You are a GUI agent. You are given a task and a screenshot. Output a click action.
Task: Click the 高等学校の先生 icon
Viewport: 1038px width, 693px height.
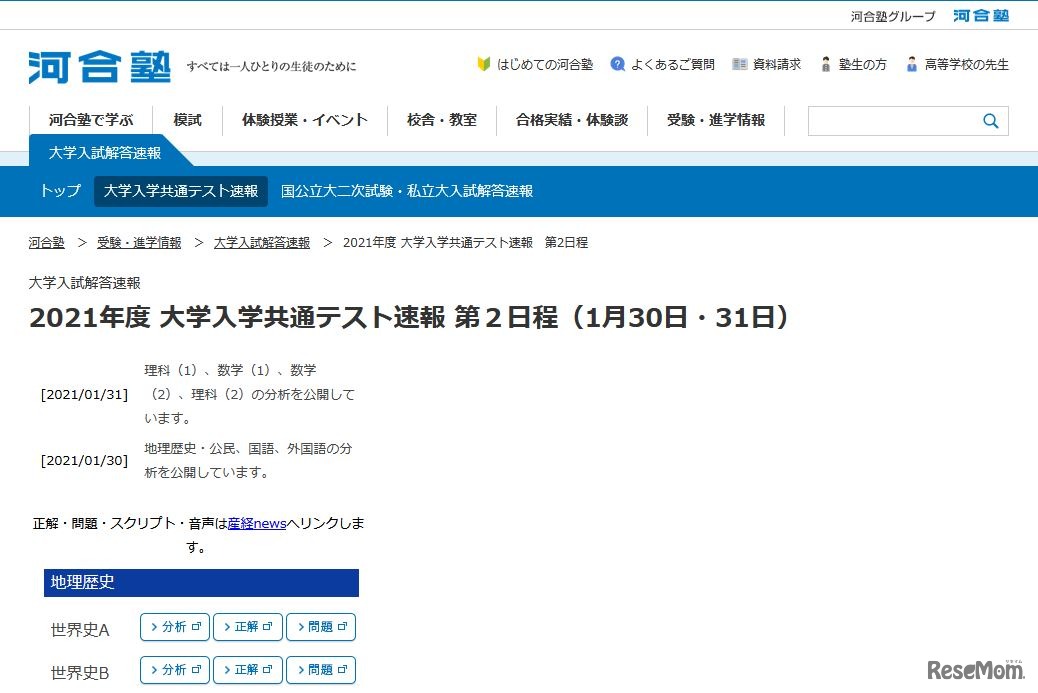pyautogui.click(x=911, y=63)
